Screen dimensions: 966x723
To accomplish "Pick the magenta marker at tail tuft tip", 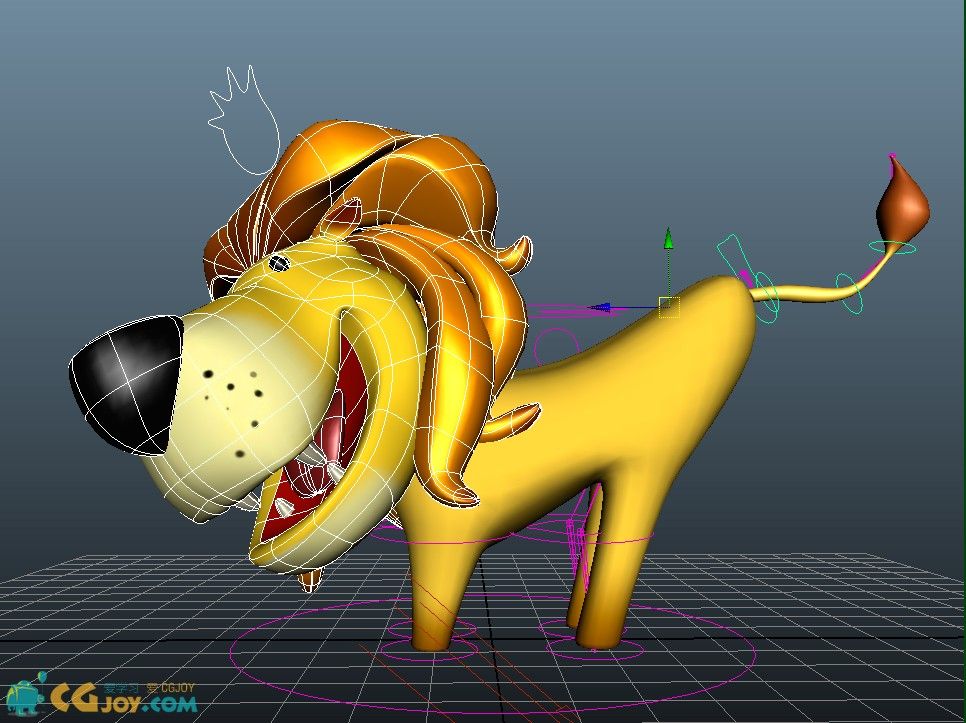I will point(891,157).
